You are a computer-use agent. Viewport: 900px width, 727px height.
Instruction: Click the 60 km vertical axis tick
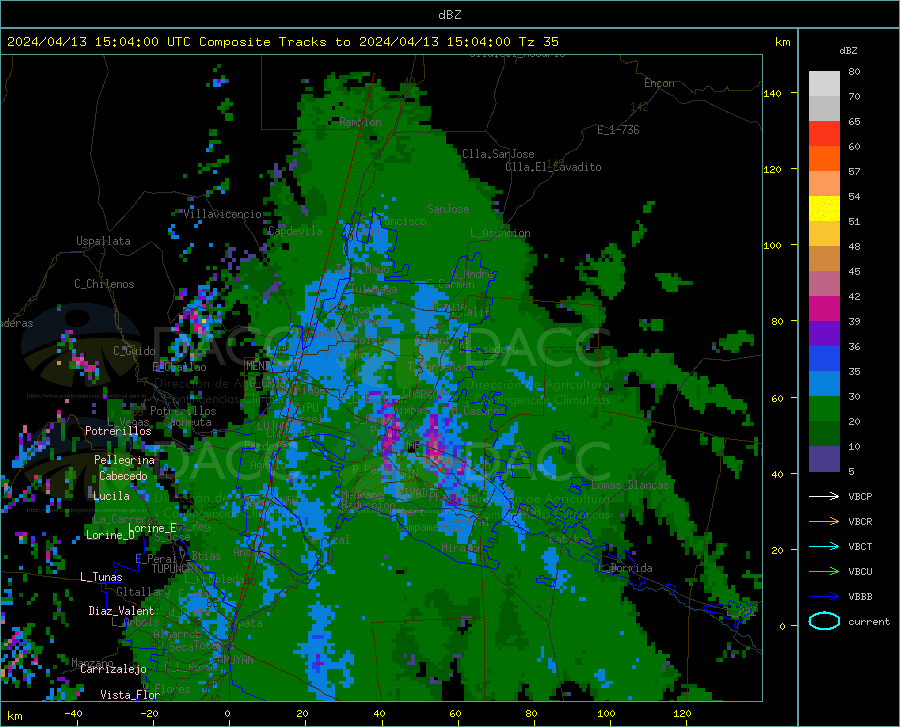(x=777, y=398)
